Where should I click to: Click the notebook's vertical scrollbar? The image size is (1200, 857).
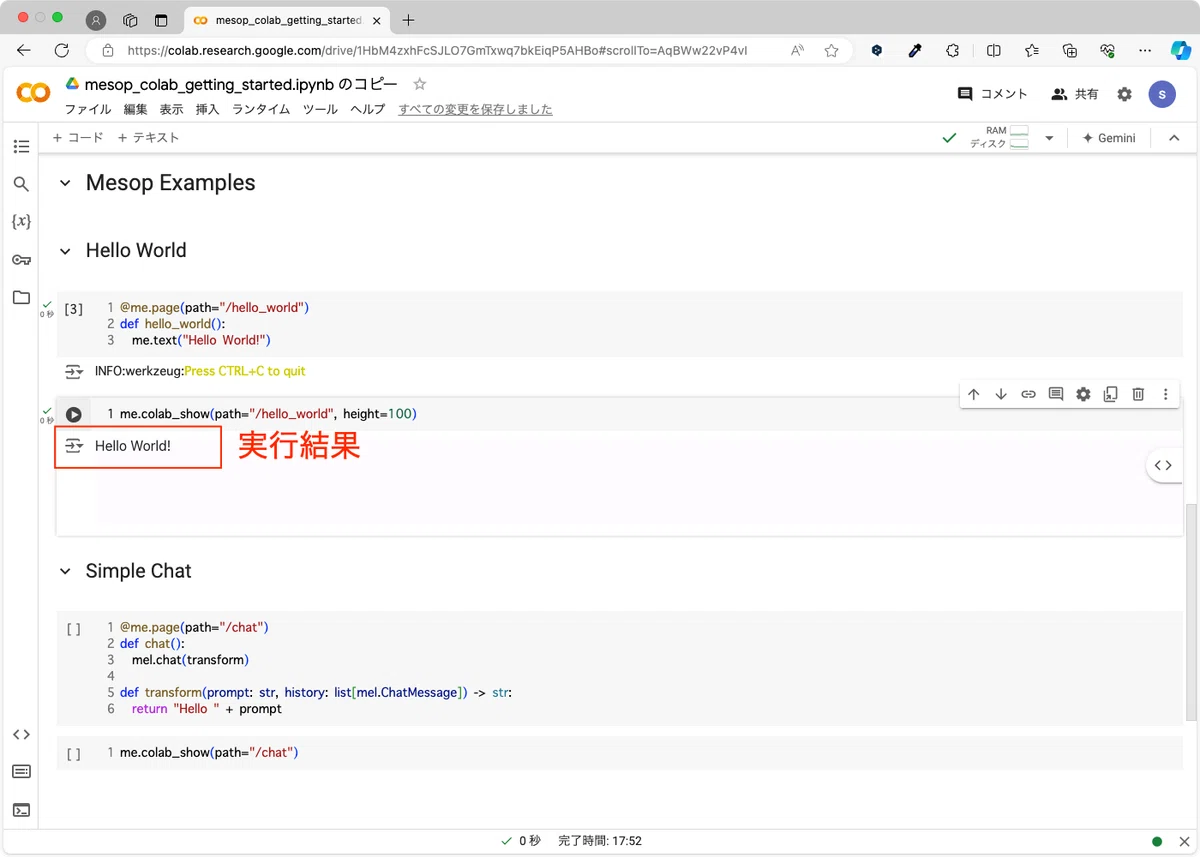point(1190,612)
